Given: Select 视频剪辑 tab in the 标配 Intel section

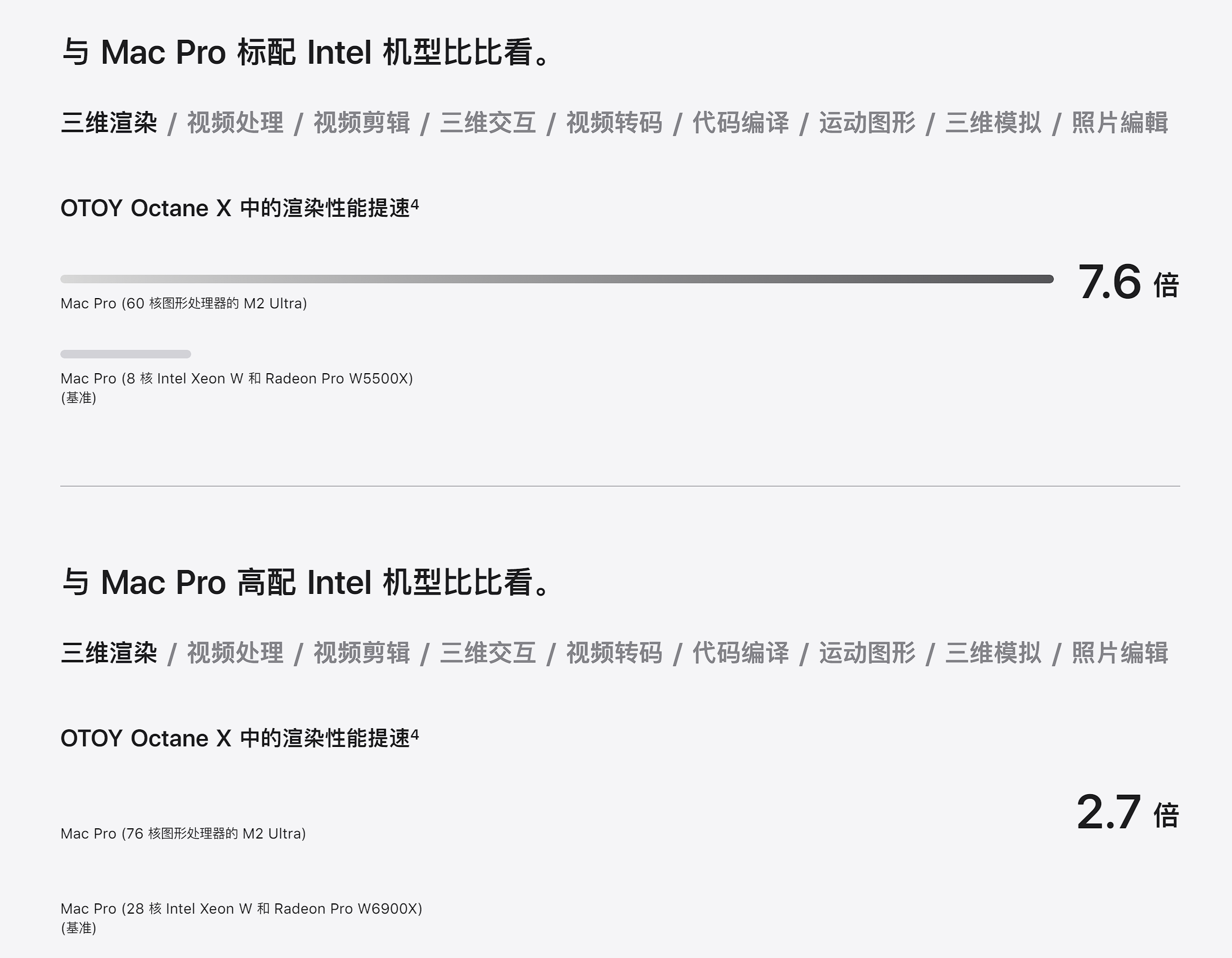Looking at the screenshot, I should pyautogui.click(x=362, y=123).
